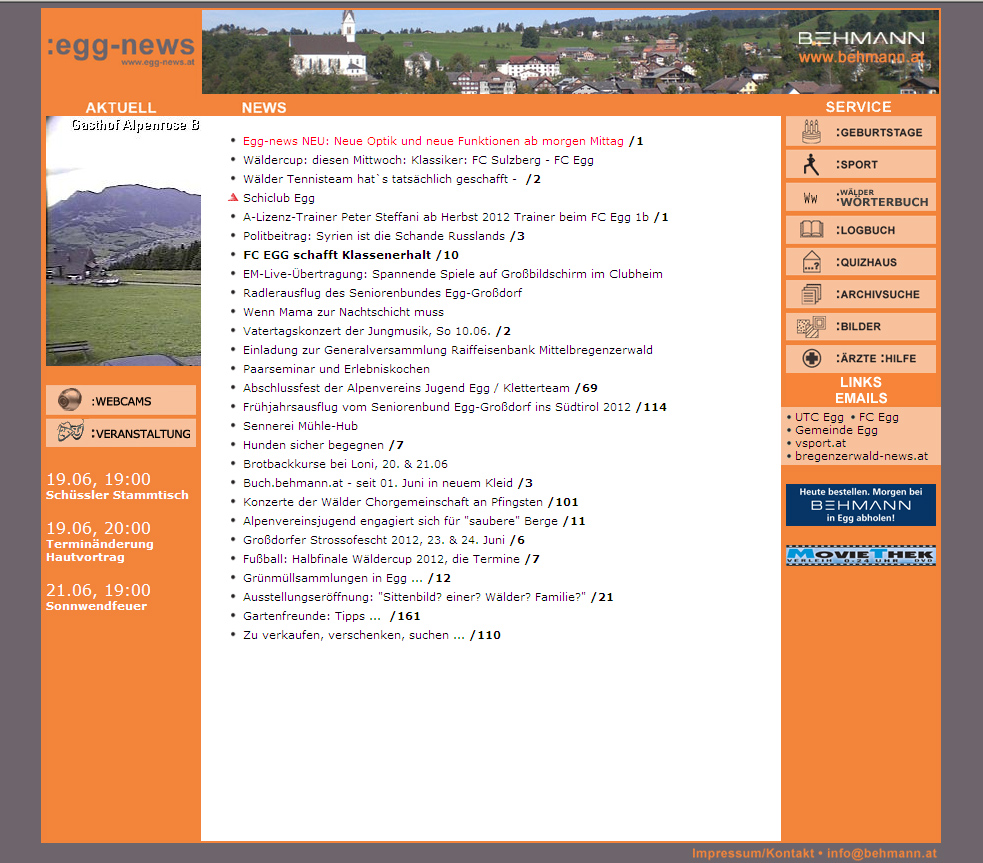Open the Wäldercup FC Sulzberg - FC Egg article

pyautogui.click(x=418, y=160)
